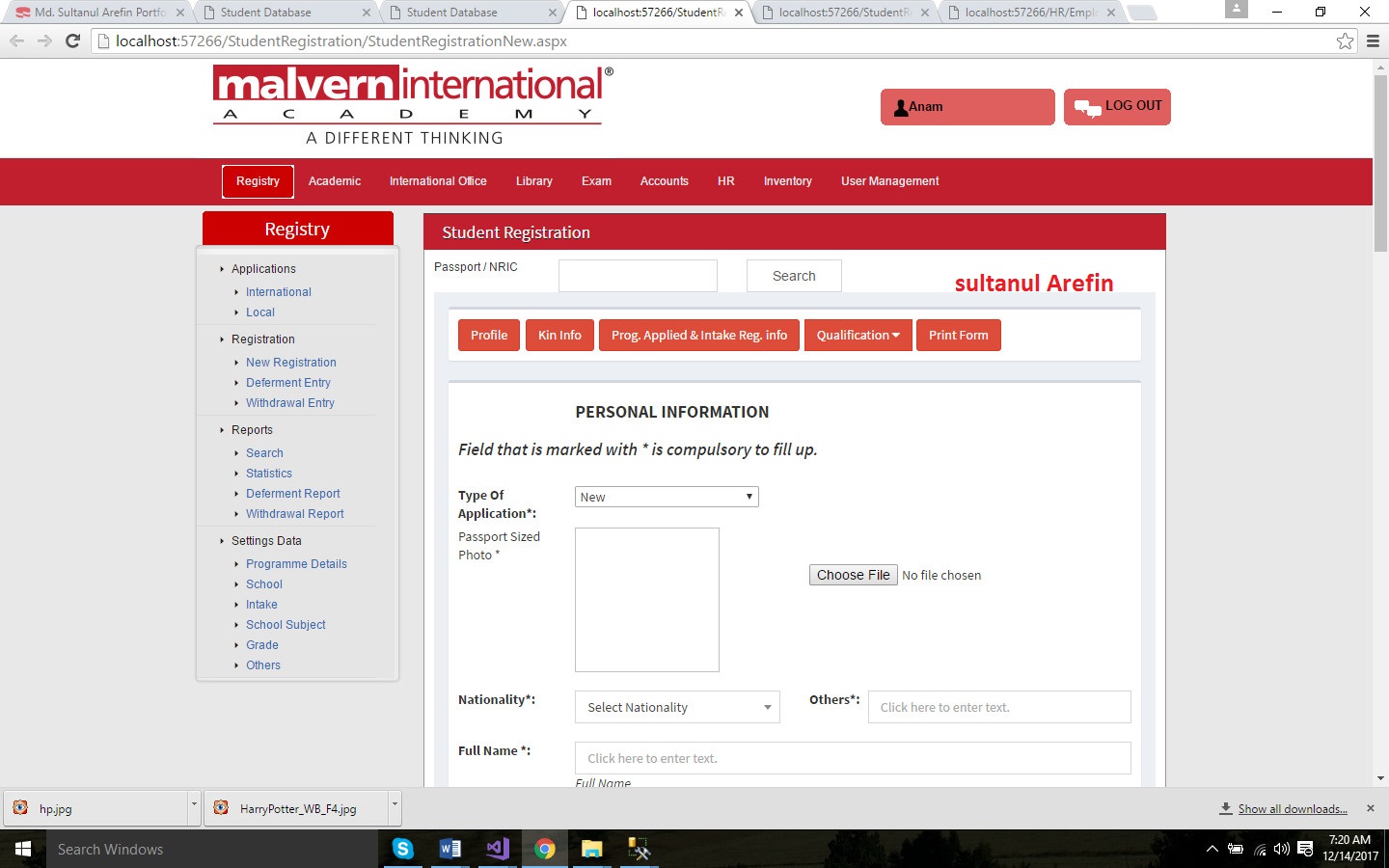This screenshot has height=868, width=1389.
Task: Open Skype from the taskbar
Action: pos(403,849)
